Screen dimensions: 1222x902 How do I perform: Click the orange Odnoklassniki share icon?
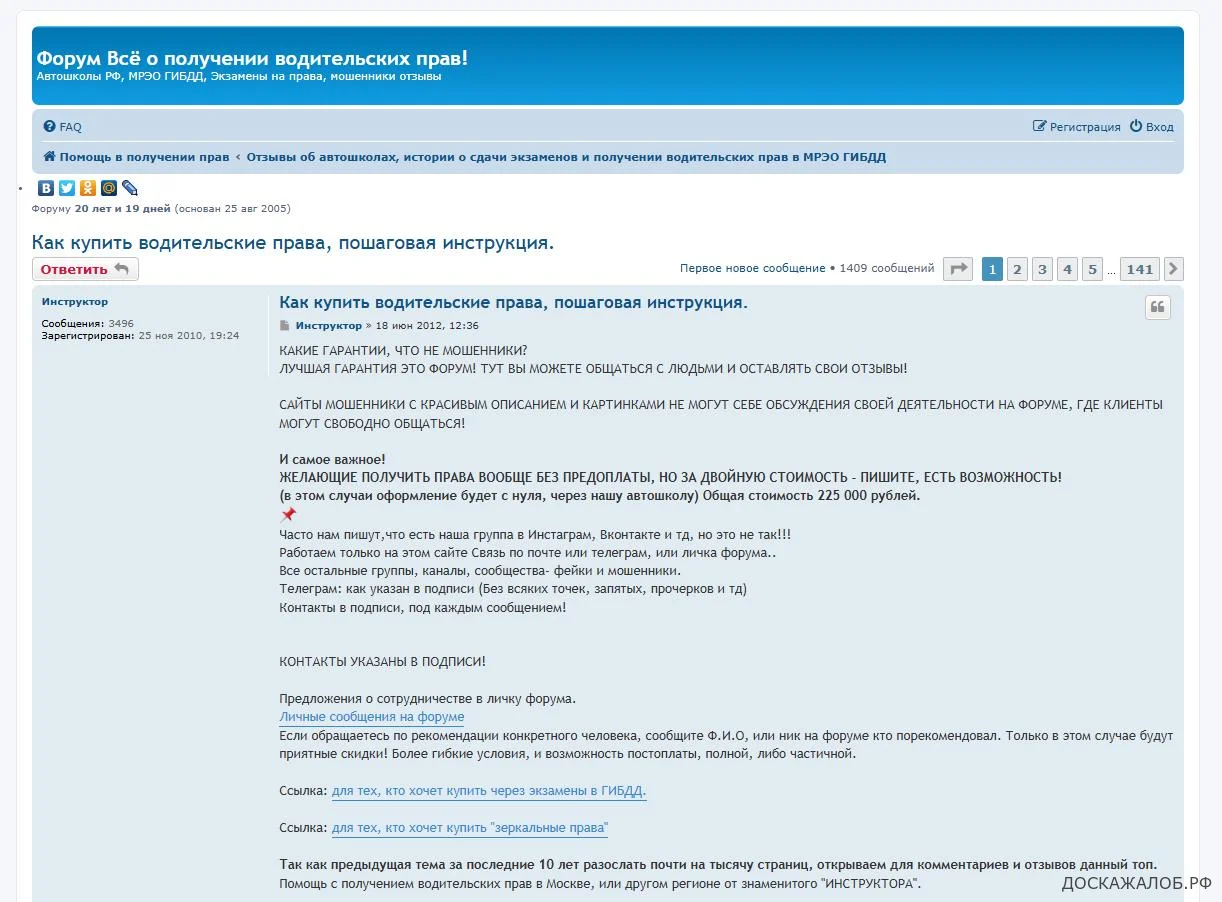(x=88, y=188)
